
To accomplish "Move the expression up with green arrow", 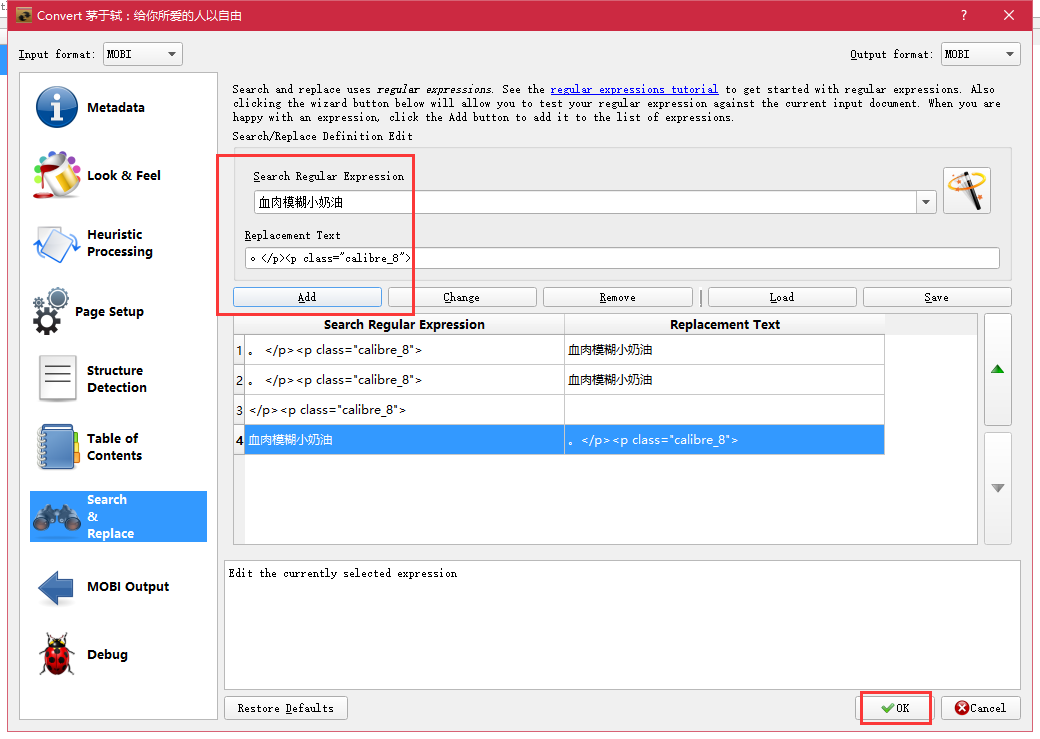I will [997, 369].
